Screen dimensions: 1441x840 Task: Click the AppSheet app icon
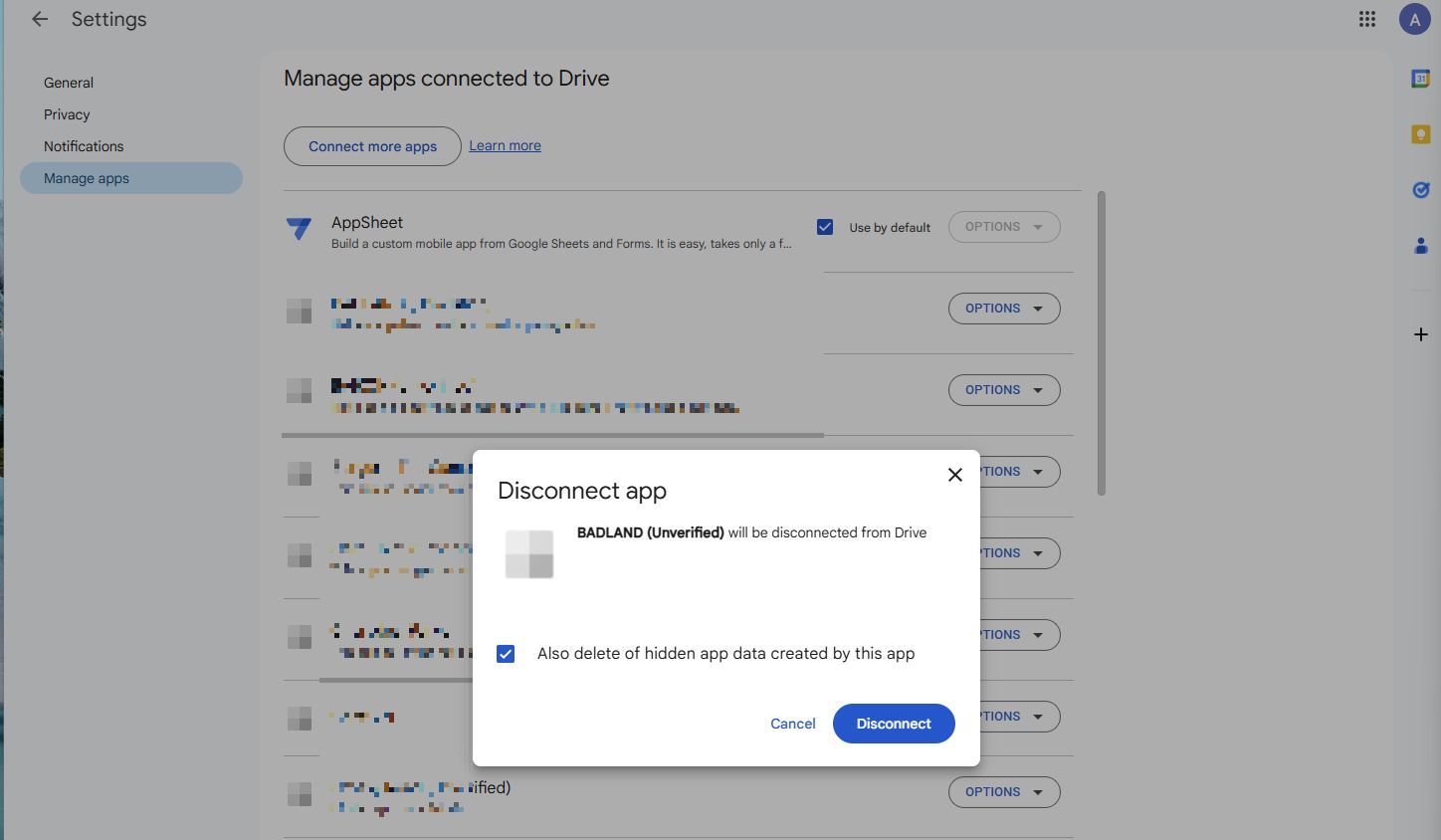coord(299,229)
